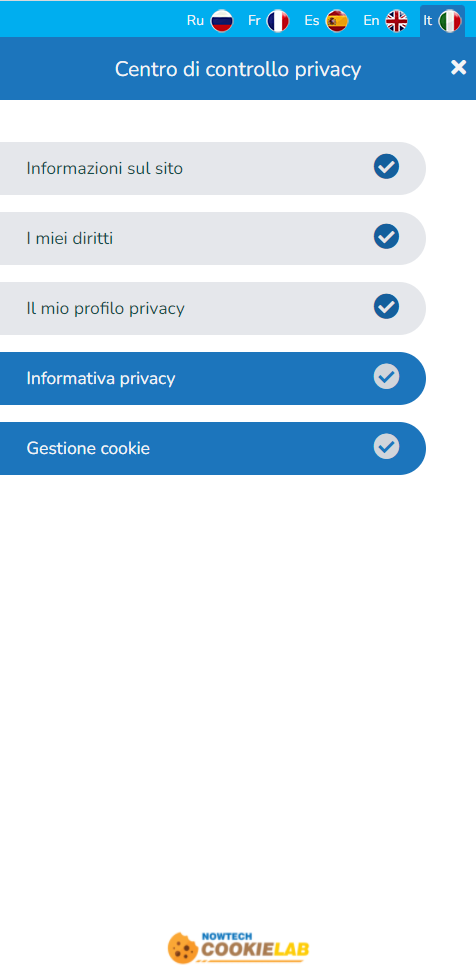Expand the Informazioni sul sito section
476x974 pixels.
click(213, 168)
